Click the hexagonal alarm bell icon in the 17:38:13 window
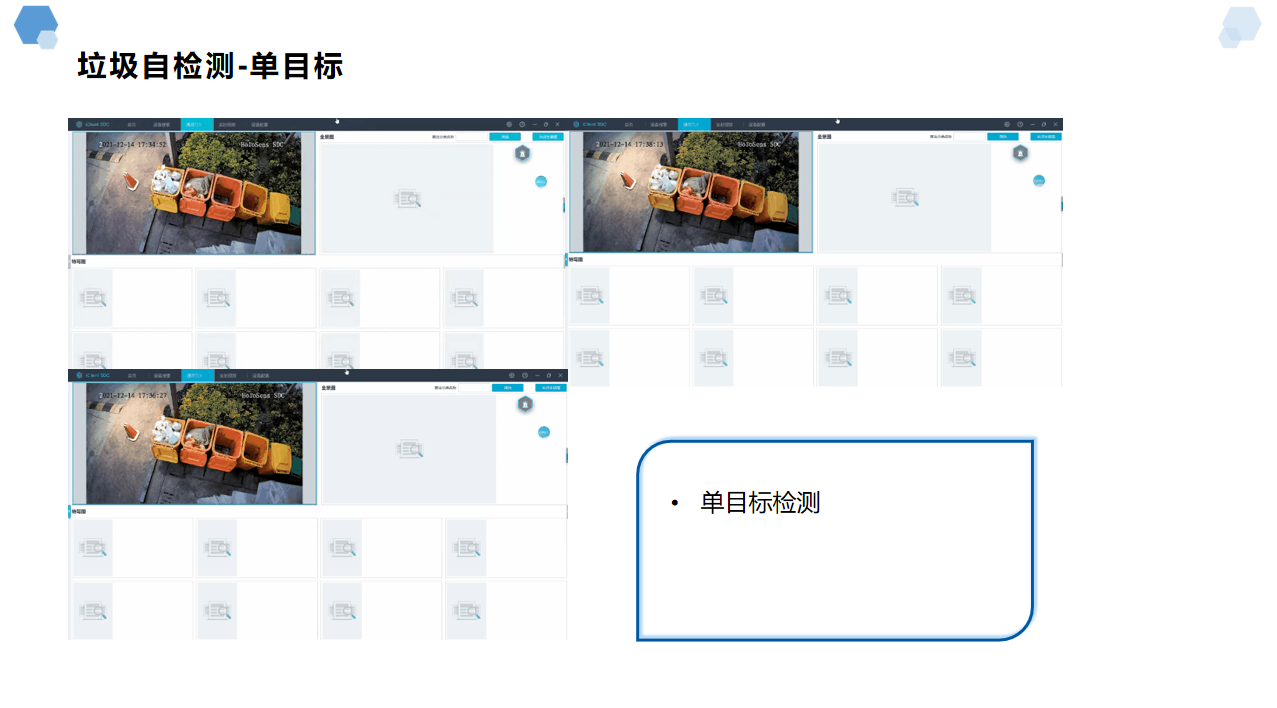This screenshot has width=1277, height=708. pyautogui.click(x=1020, y=153)
